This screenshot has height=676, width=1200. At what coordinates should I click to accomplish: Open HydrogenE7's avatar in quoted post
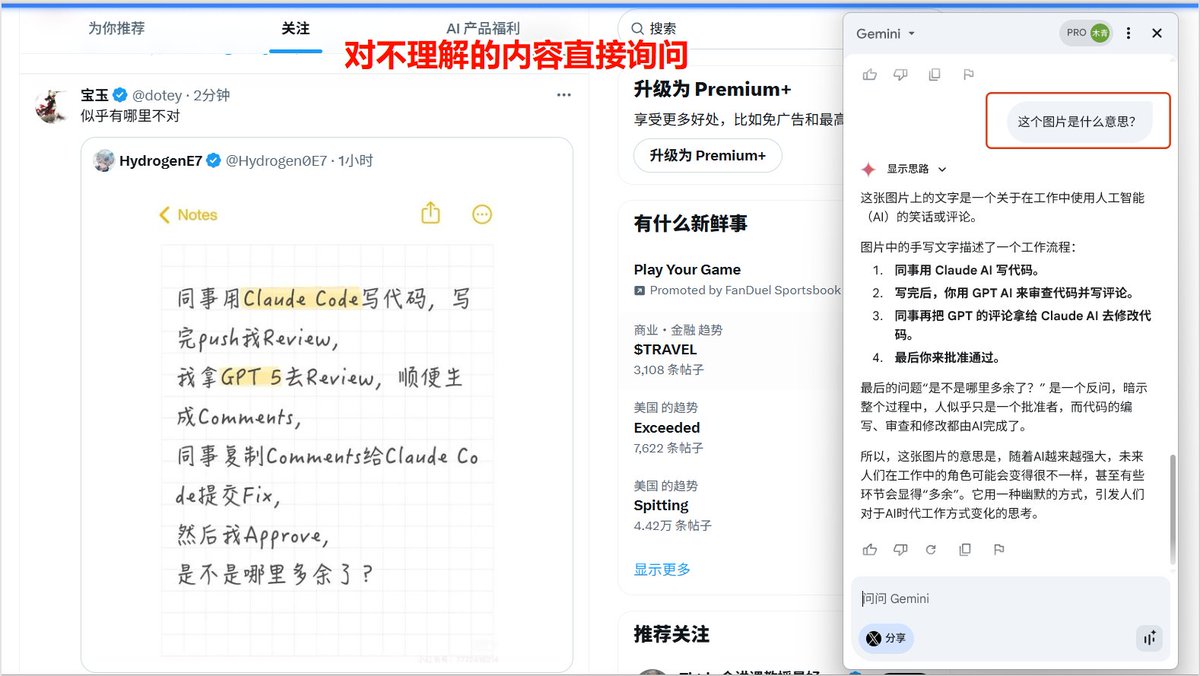(104, 160)
